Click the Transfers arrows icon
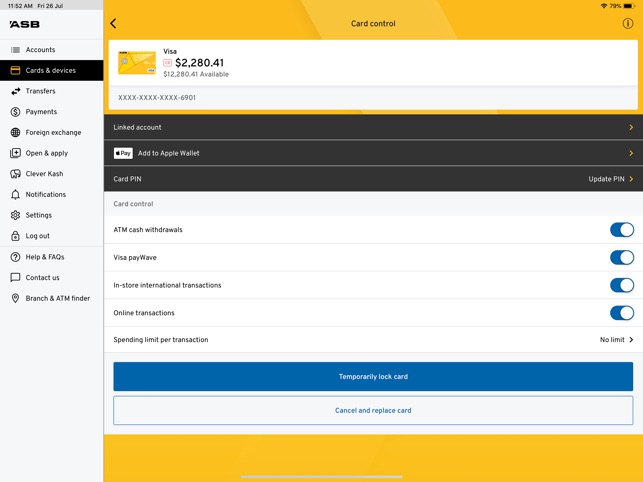Viewport: 643px width, 482px height. pos(15,91)
